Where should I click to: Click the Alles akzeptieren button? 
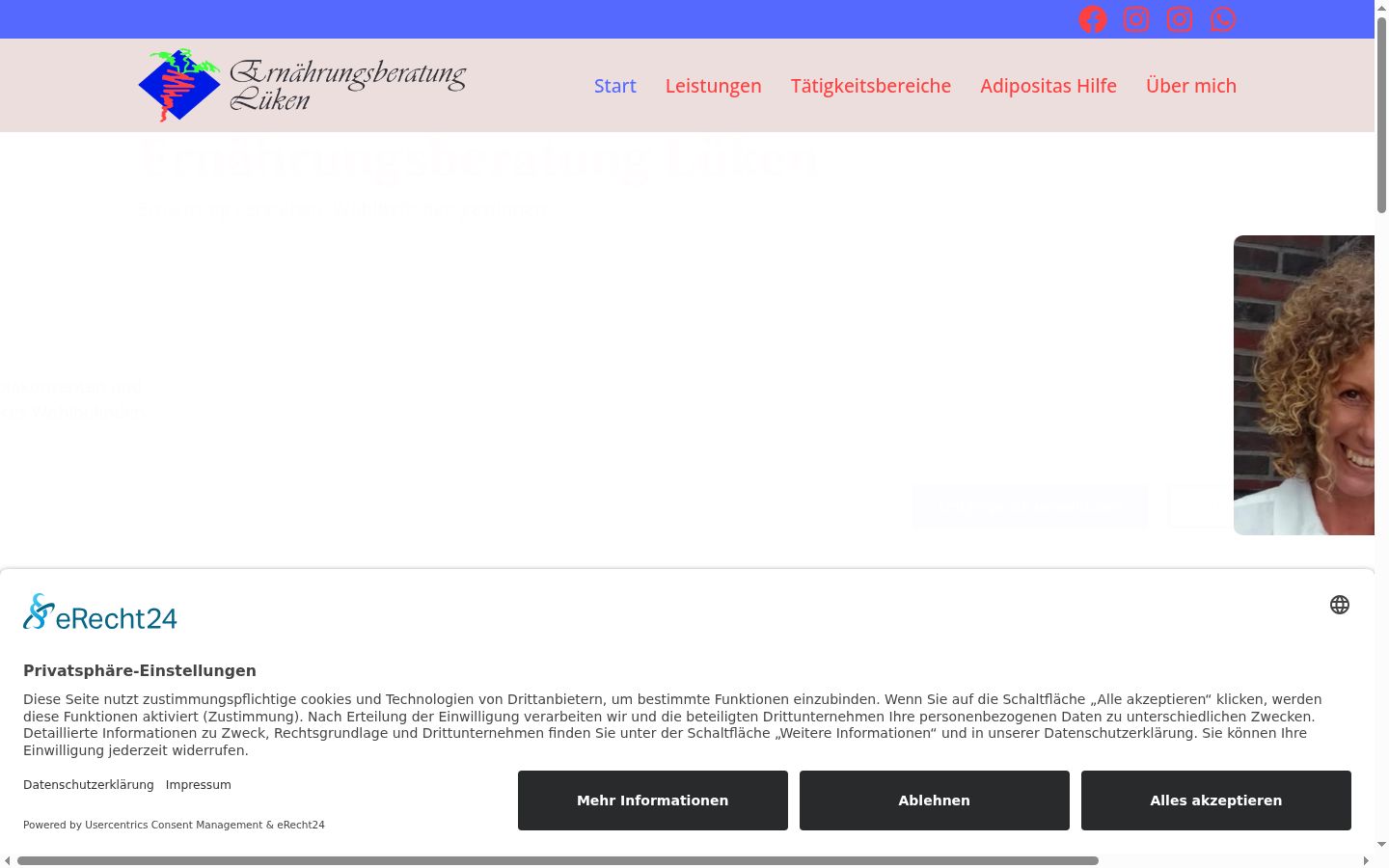point(1216,800)
